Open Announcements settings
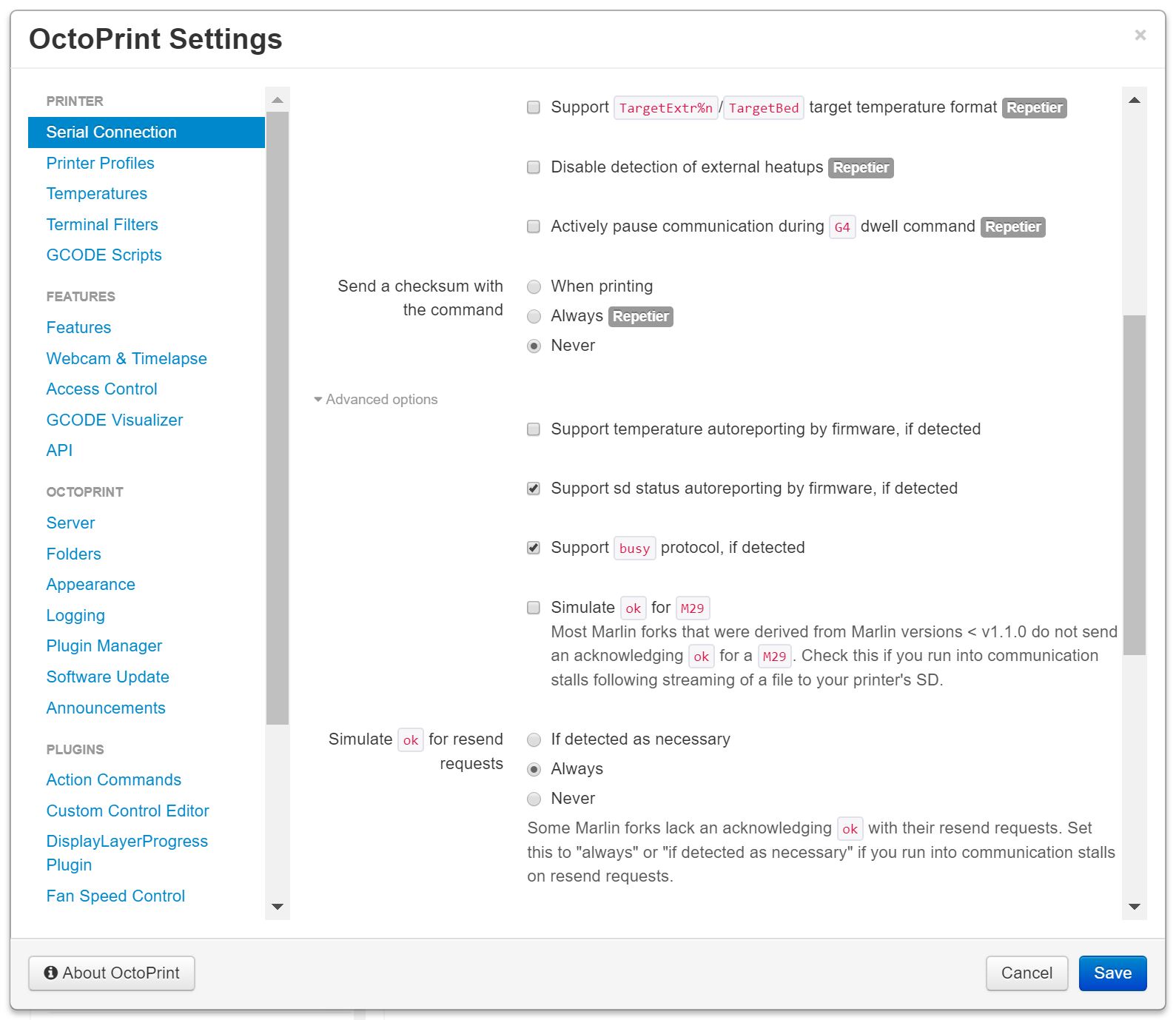The height and width of the screenshot is (1020, 1176). pos(106,708)
